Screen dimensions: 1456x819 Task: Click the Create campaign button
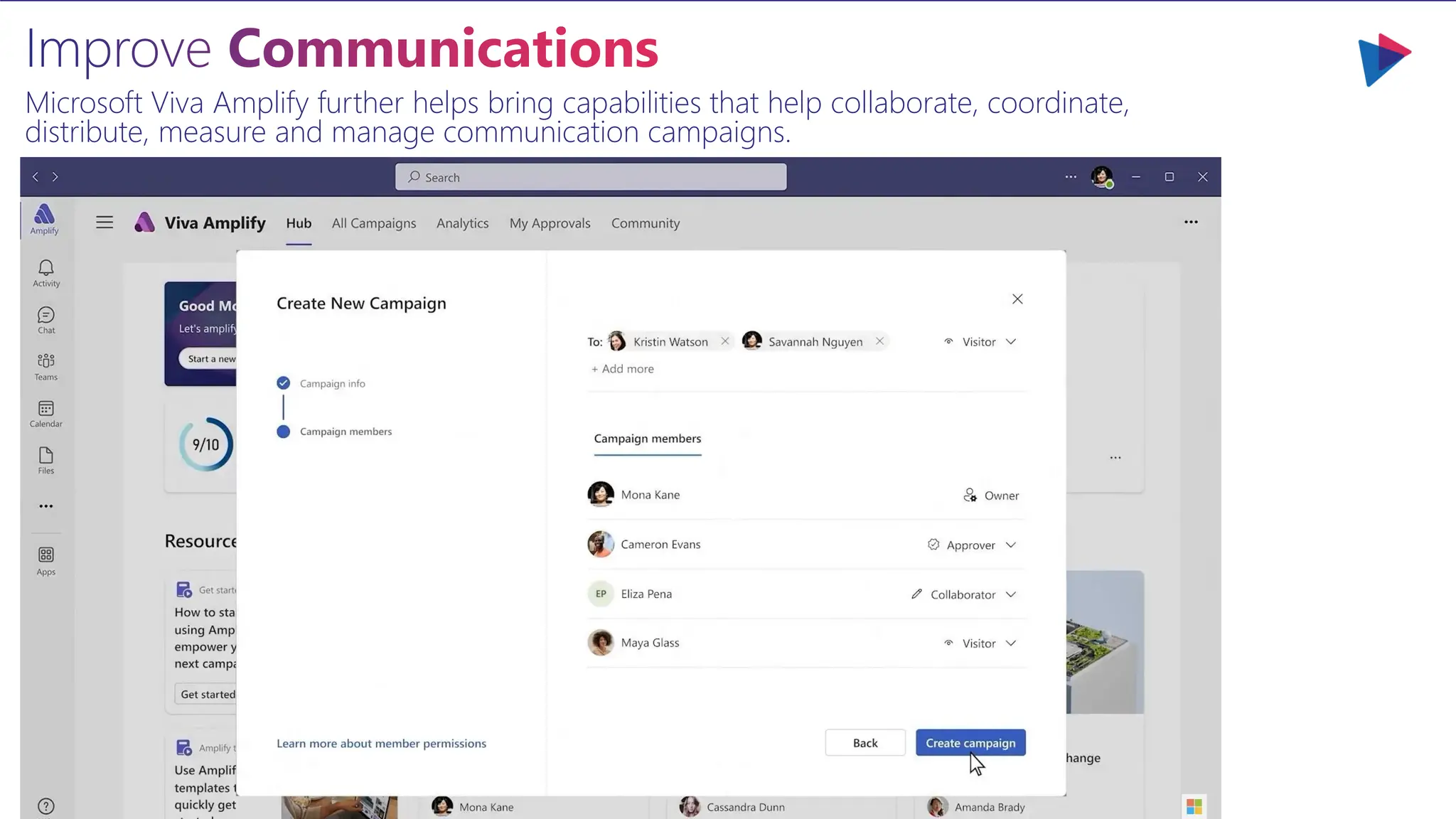point(970,743)
